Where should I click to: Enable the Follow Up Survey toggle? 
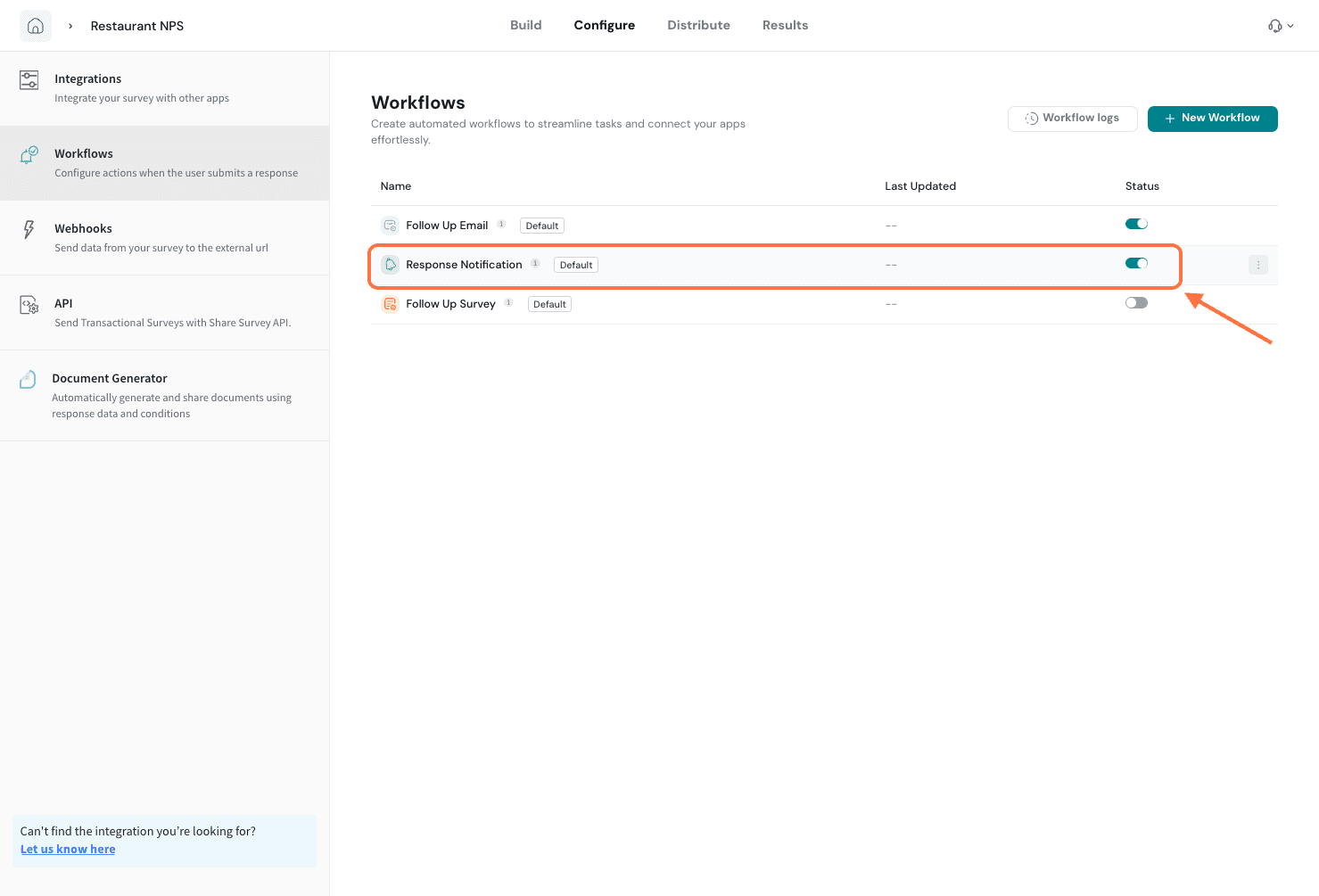tap(1136, 303)
